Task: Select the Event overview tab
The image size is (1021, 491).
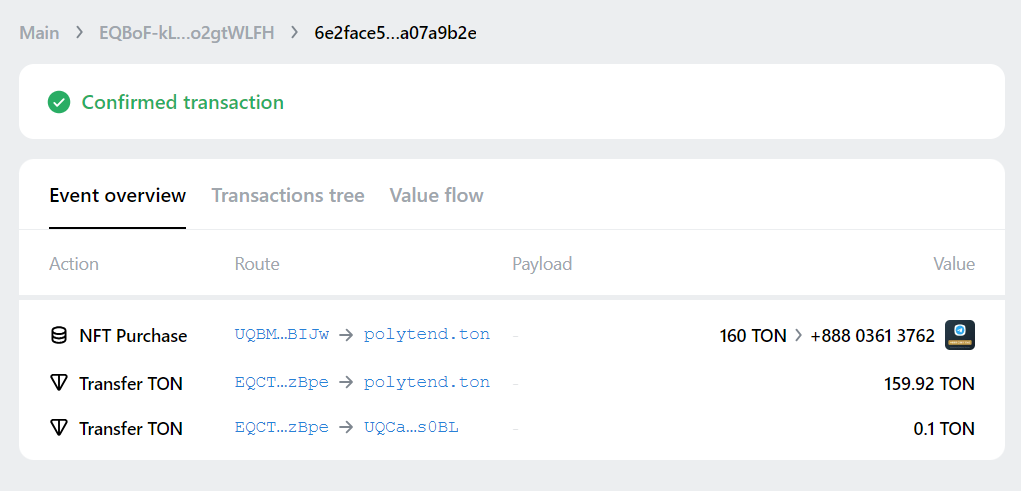Action: (x=117, y=195)
